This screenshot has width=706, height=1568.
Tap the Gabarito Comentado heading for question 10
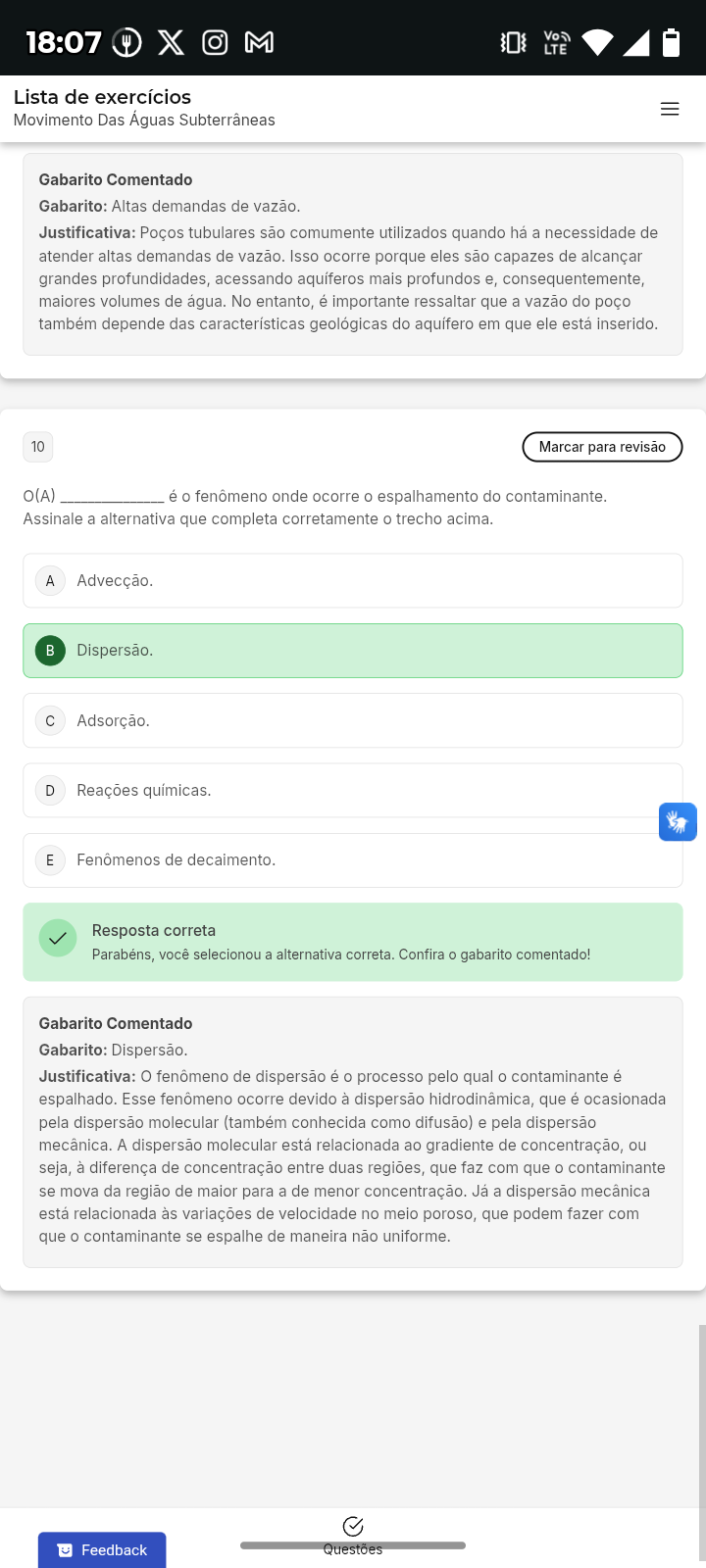(x=116, y=1023)
